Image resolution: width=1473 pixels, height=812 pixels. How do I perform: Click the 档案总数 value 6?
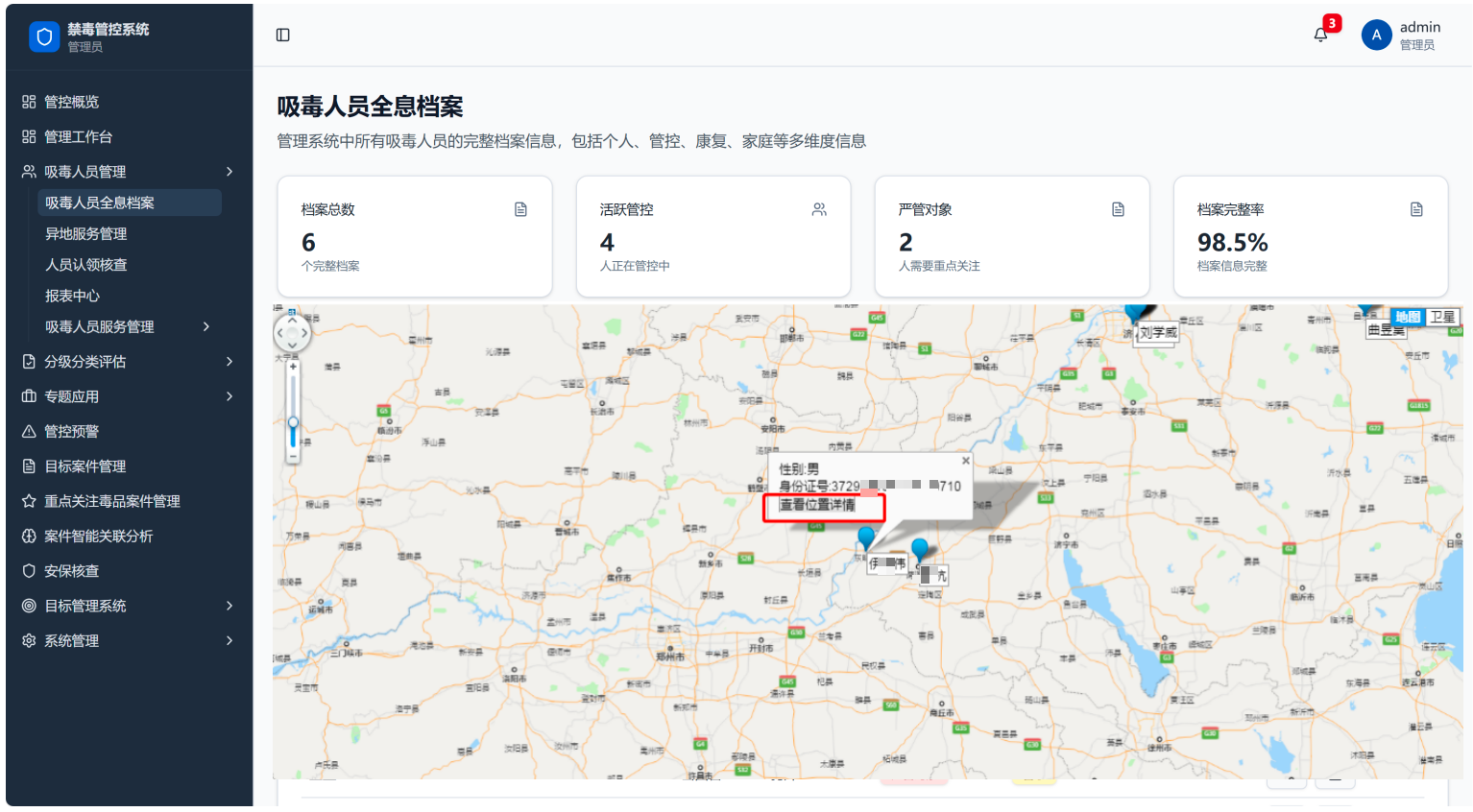[x=308, y=242]
